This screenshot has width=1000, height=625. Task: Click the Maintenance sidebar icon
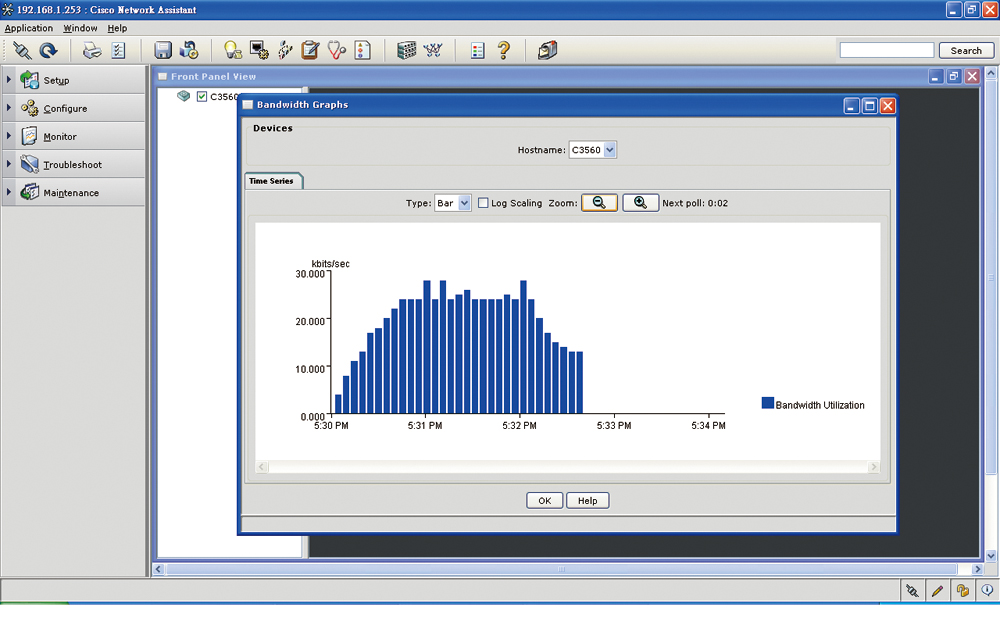[x=29, y=192]
